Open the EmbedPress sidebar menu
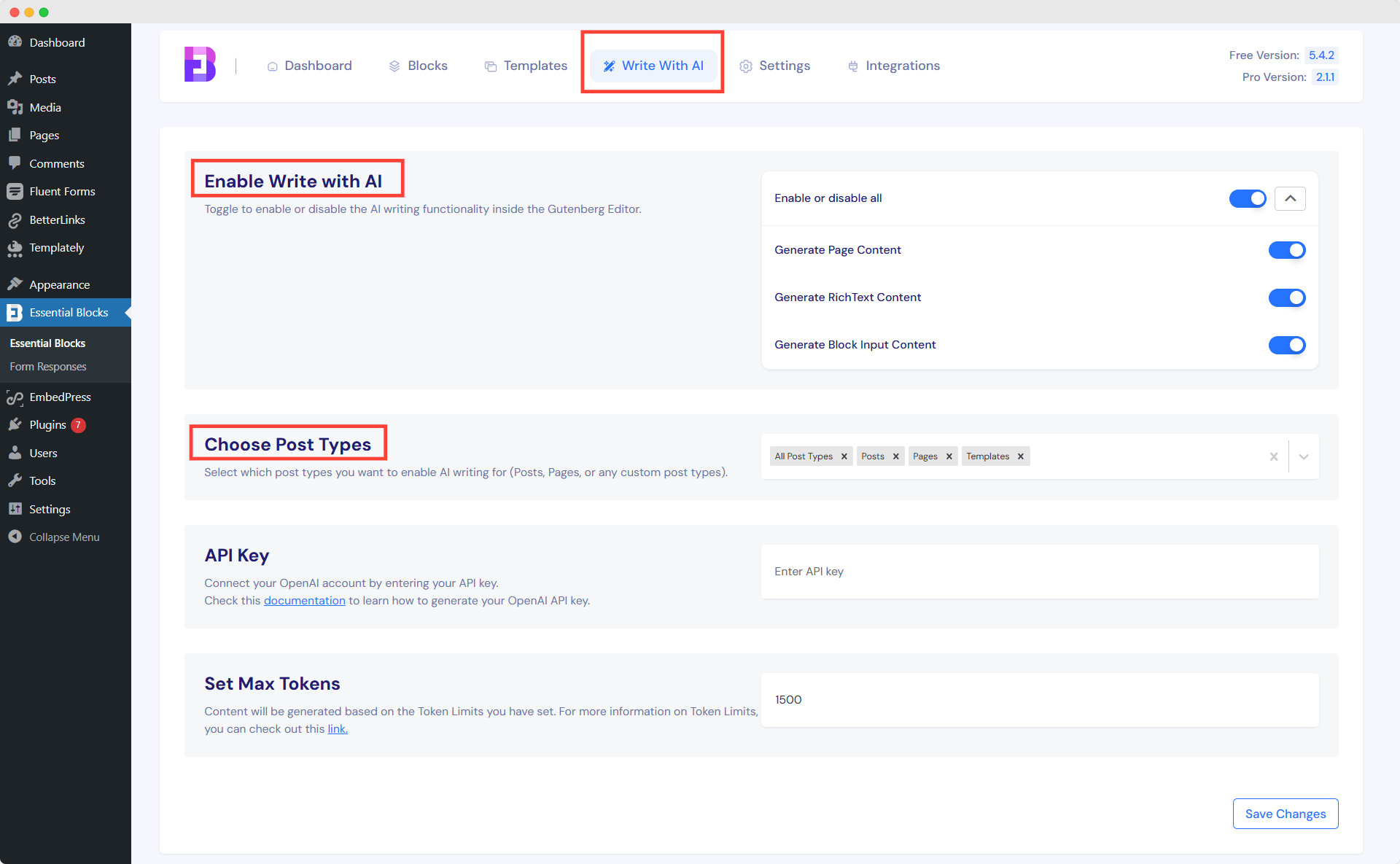 [x=61, y=397]
